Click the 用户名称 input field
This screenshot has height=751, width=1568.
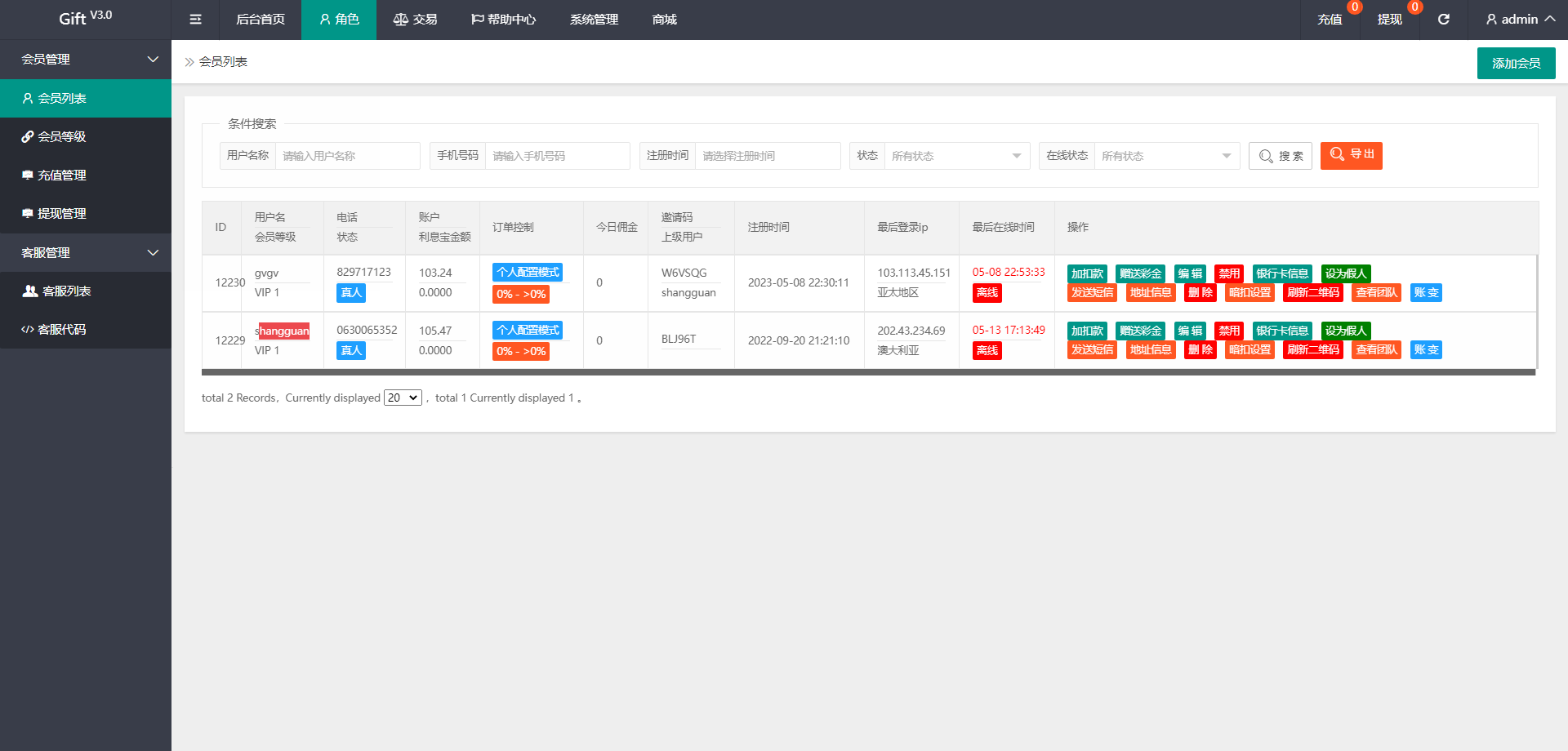pos(347,156)
